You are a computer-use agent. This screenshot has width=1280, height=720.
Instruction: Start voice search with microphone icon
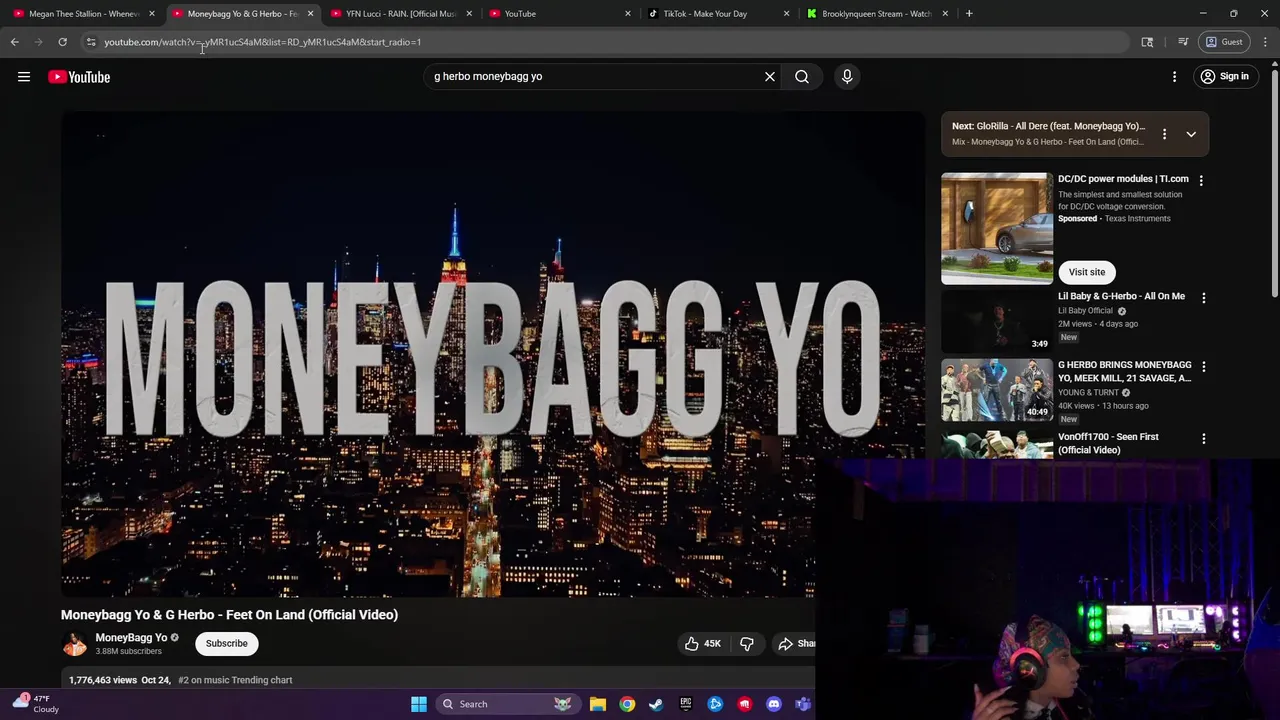pos(847,76)
